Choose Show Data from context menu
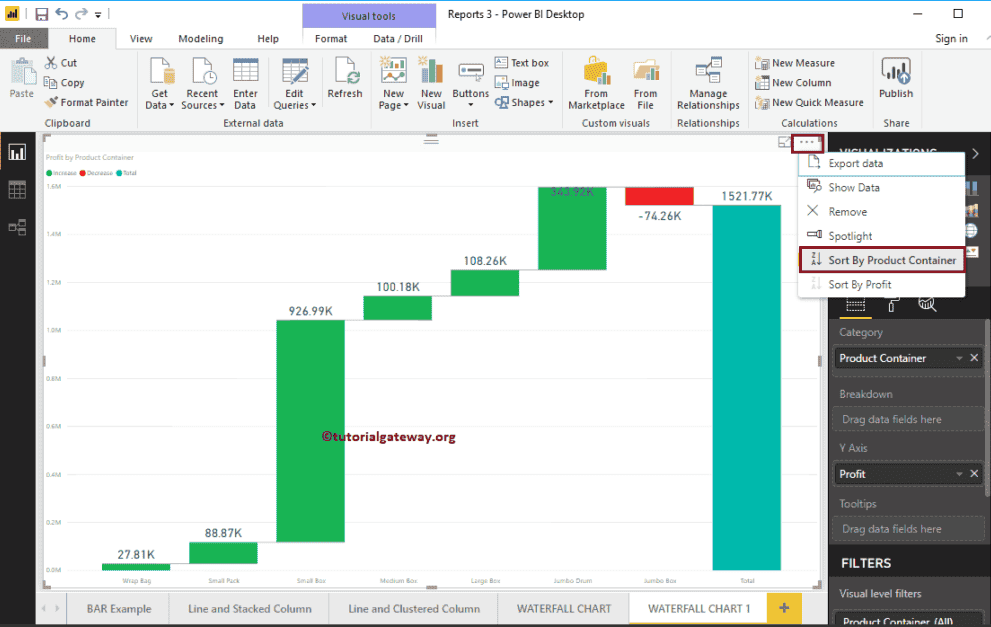The height and width of the screenshot is (627, 991). click(x=882, y=187)
